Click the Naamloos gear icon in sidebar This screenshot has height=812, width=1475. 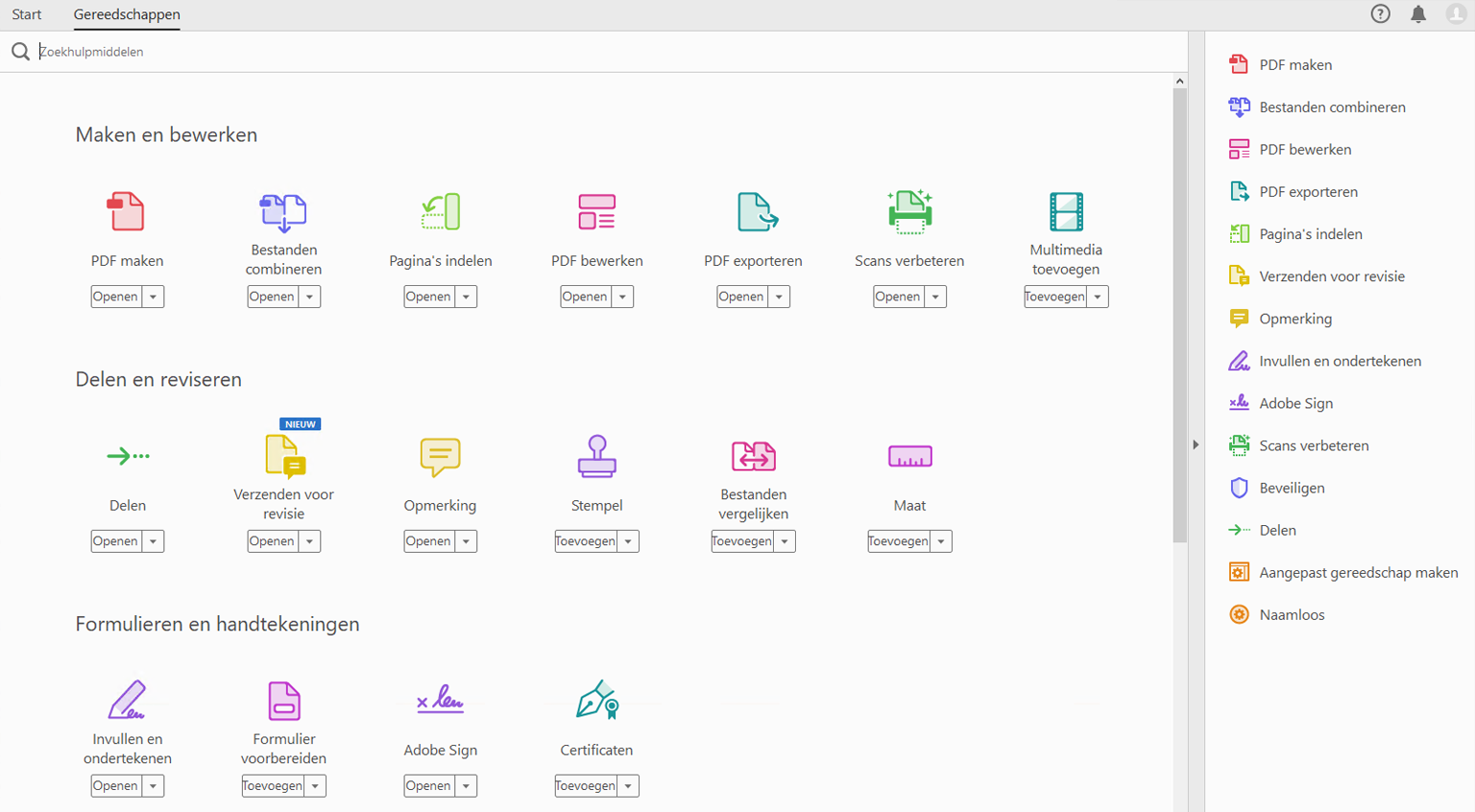1239,614
